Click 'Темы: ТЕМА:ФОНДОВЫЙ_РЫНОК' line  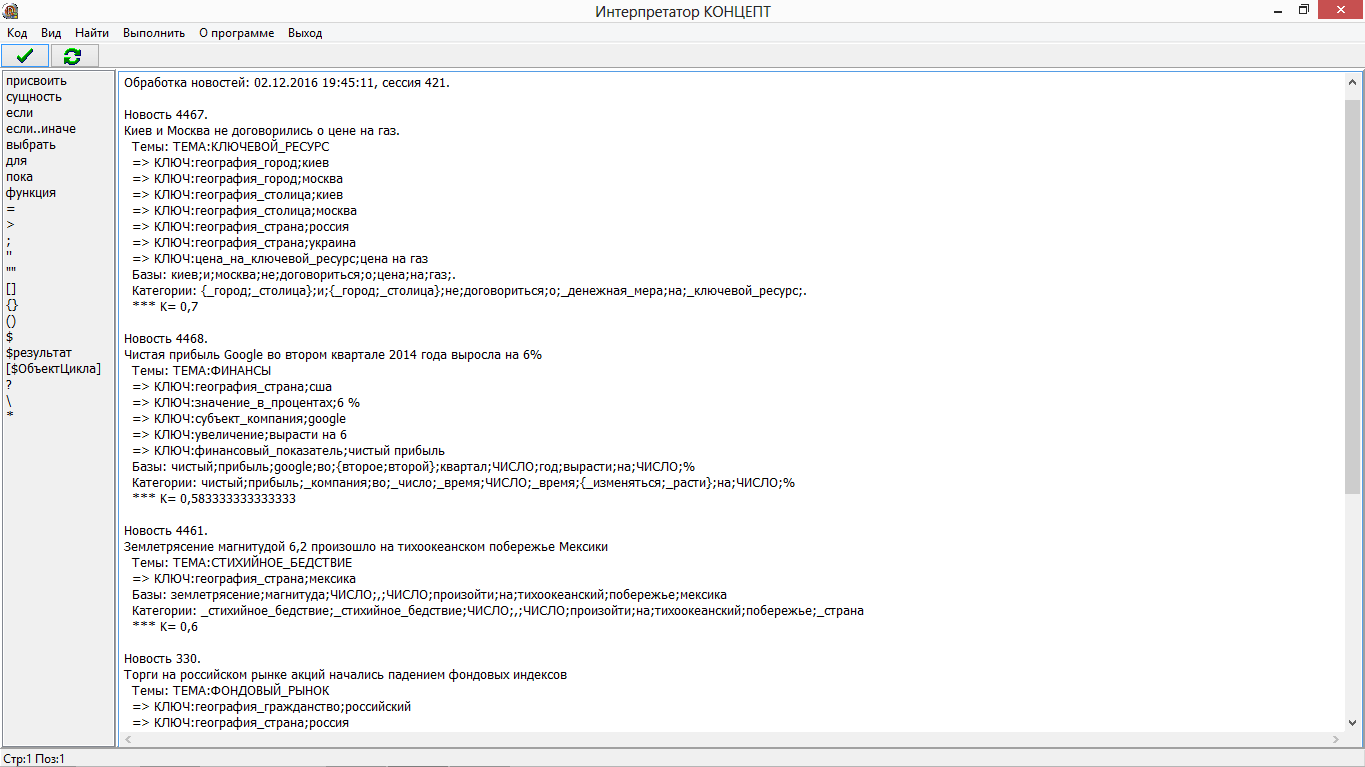230,690
